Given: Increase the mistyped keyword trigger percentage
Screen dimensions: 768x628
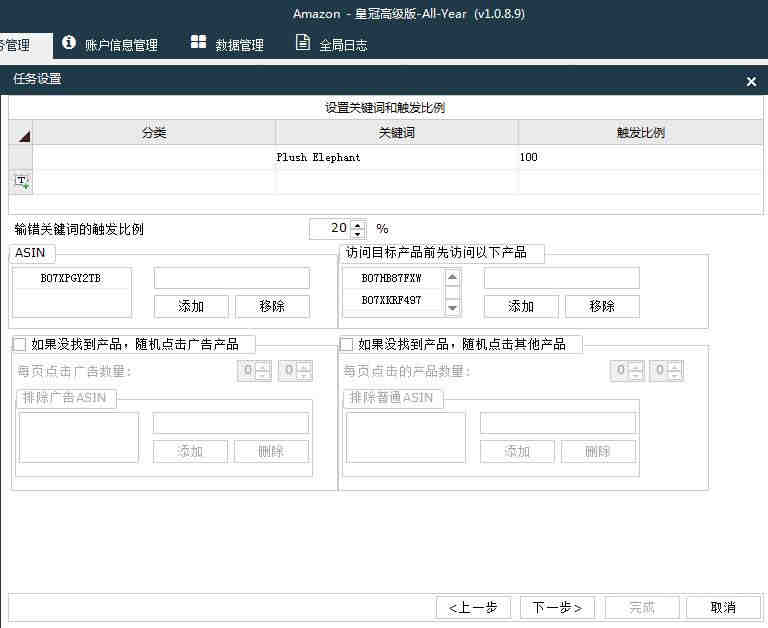Looking at the screenshot, I should coord(359,225).
